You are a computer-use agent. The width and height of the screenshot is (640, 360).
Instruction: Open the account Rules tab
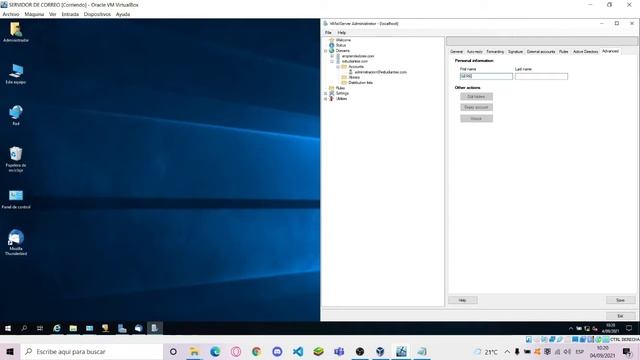564,51
